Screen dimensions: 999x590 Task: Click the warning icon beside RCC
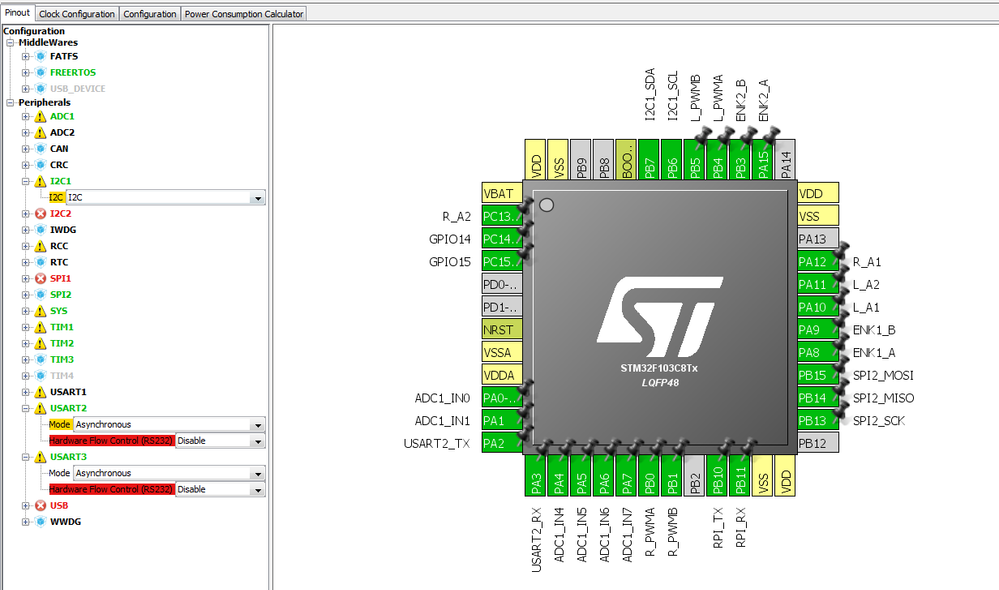click(x=40, y=246)
